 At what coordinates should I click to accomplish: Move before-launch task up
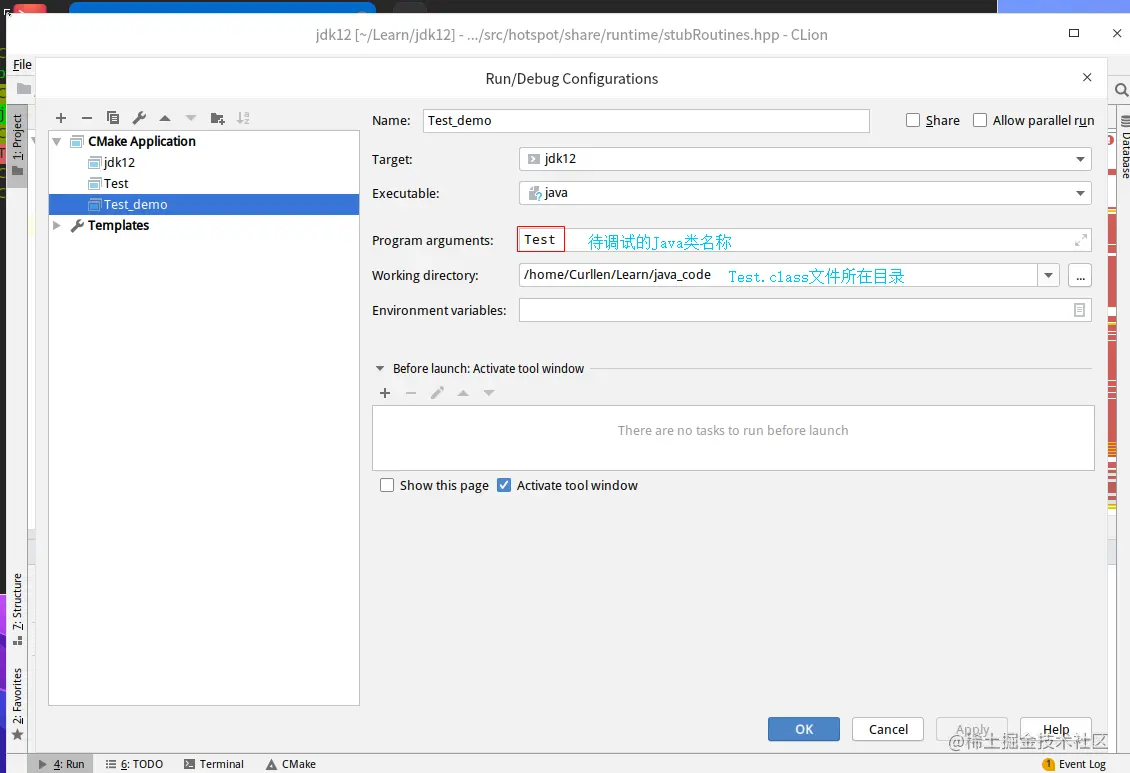463,393
